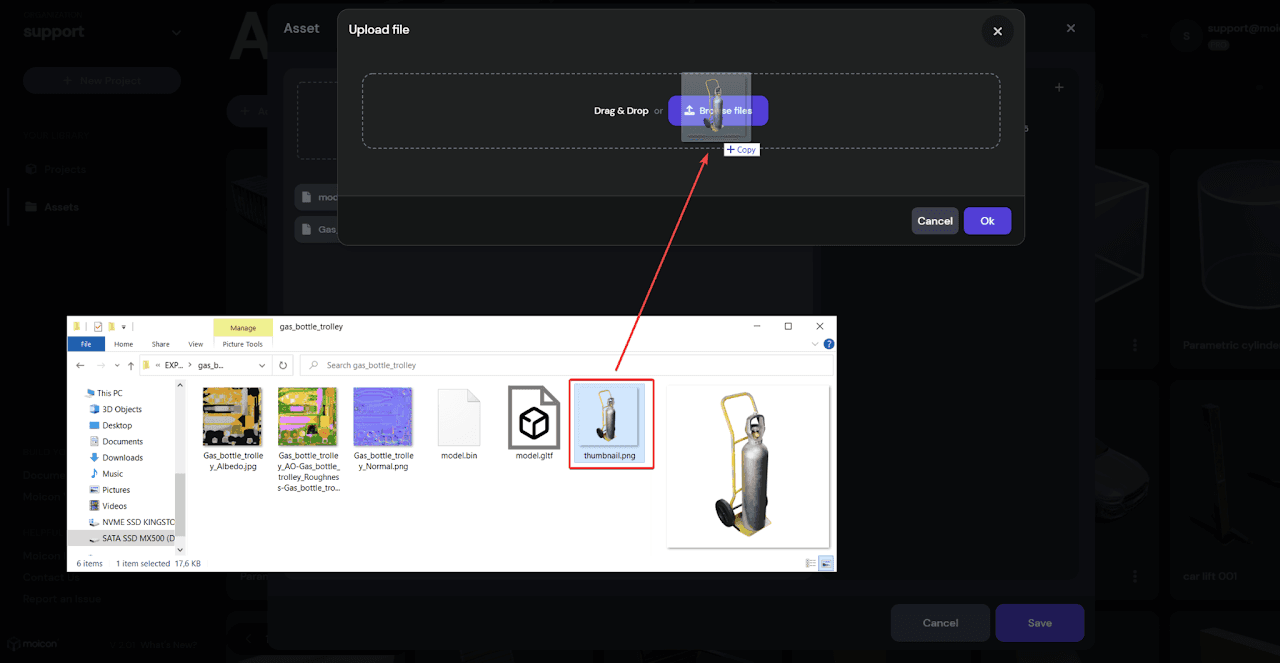Cancel the Upload file dialog
The image size is (1280, 663).
(934, 221)
